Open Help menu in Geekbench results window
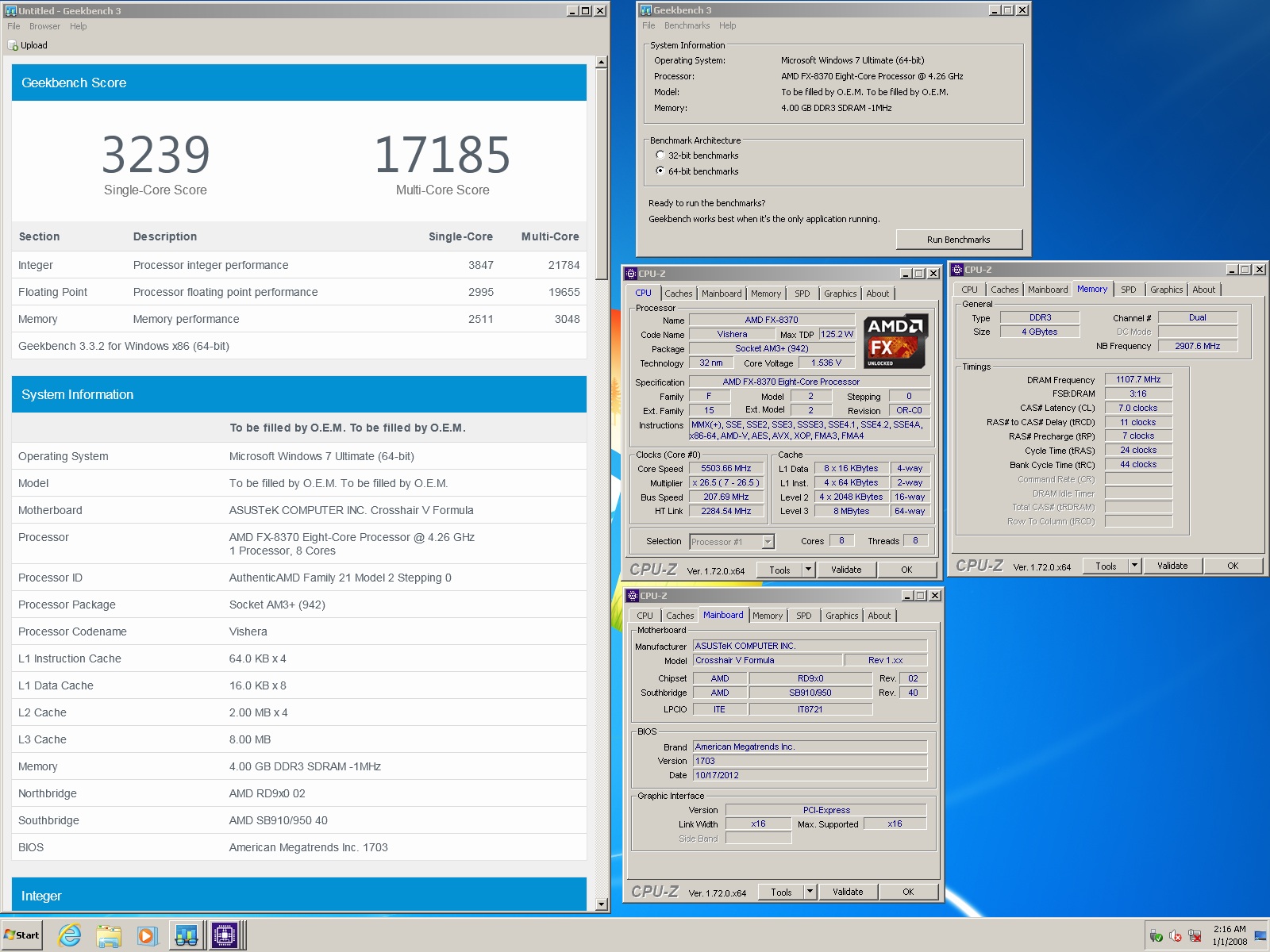This screenshot has width=1270, height=952. click(78, 26)
